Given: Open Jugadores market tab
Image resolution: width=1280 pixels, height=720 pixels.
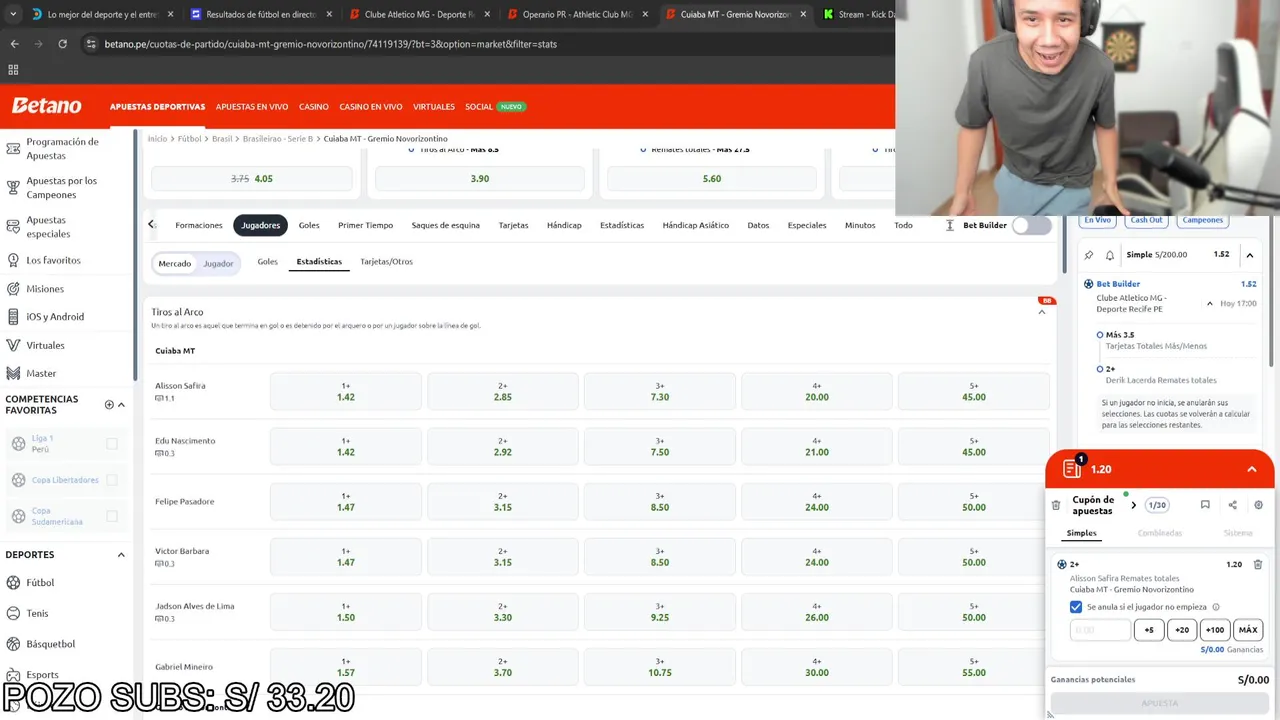Looking at the screenshot, I should pos(260,225).
